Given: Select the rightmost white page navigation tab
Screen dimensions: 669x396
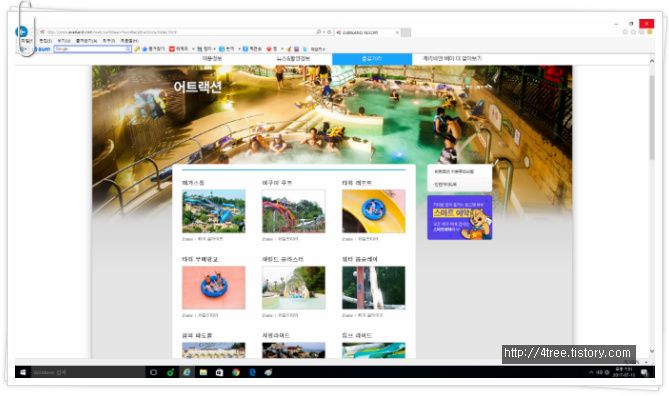Looking at the screenshot, I should click(452, 59).
